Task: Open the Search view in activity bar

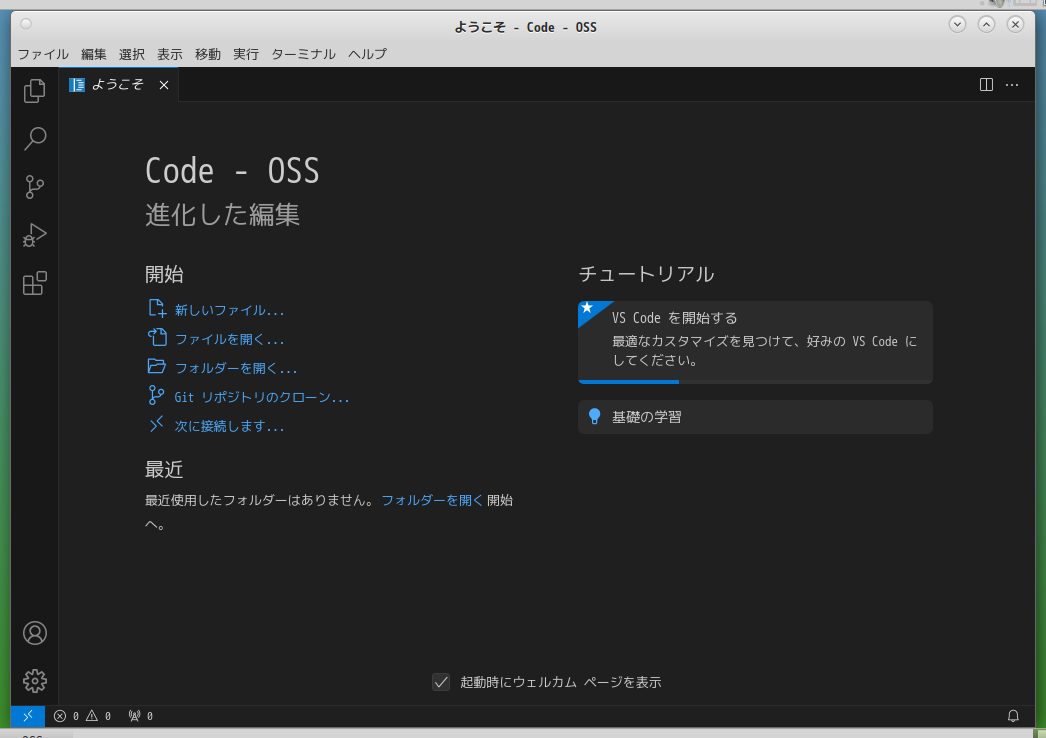Action: coord(35,139)
